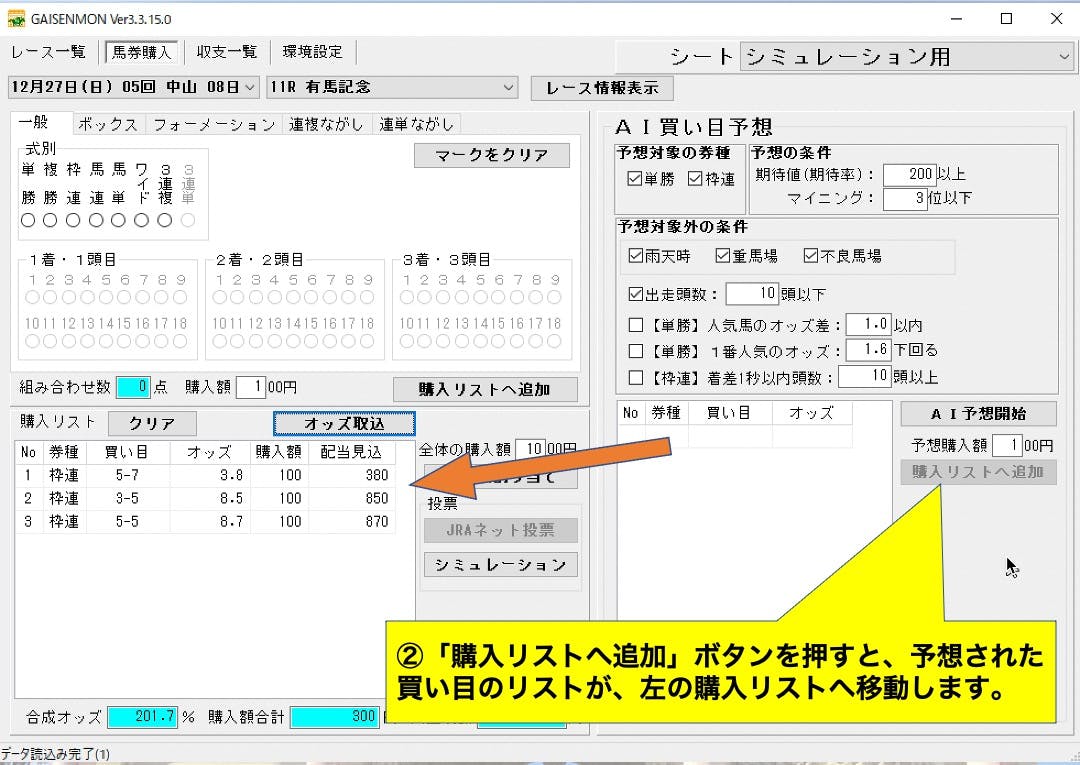Select the 連単ながし tab
Screen dimensions: 1080x765
[x=417, y=125]
